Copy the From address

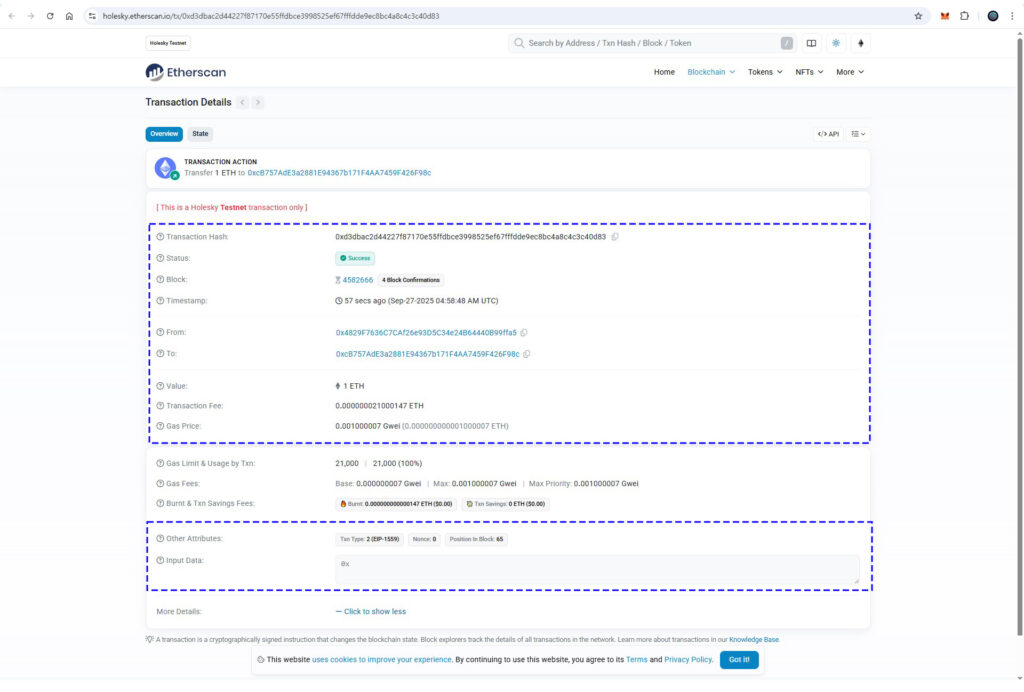(x=524, y=332)
